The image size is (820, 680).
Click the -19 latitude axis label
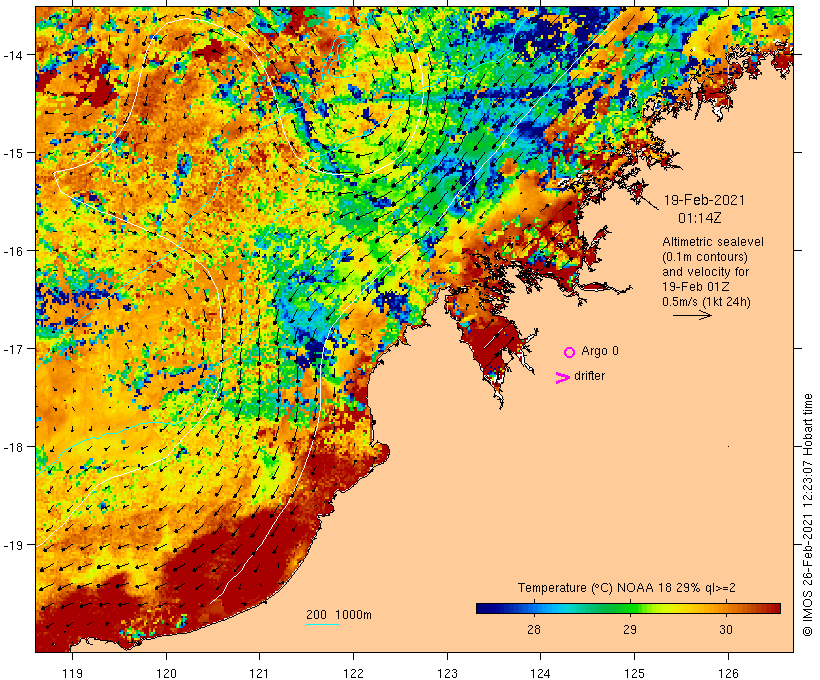12,545
